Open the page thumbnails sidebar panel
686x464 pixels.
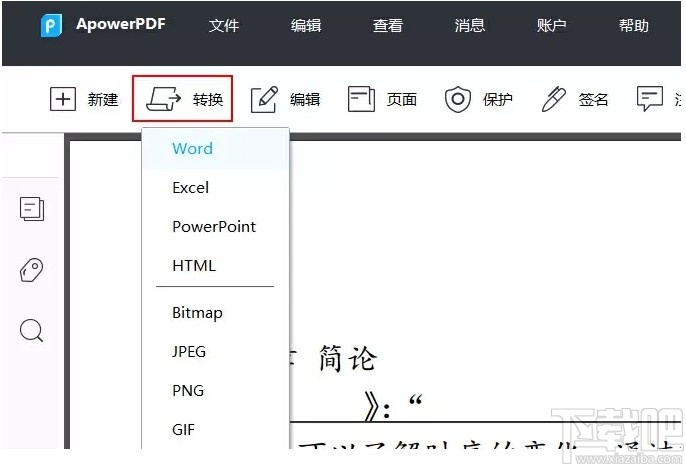[x=32, y=209]
